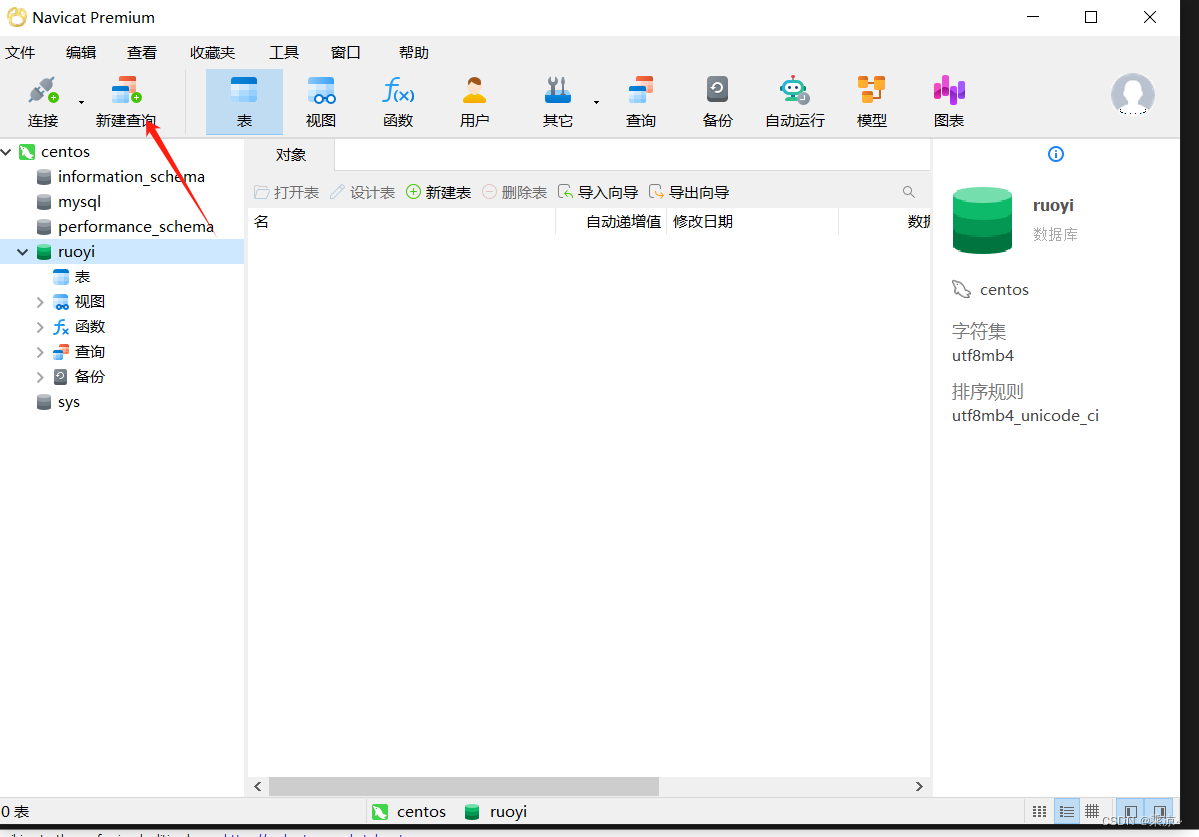Click utf8mb4_unicode_ci collation value
1199x837 pixels.
(x=1025, y=416)
